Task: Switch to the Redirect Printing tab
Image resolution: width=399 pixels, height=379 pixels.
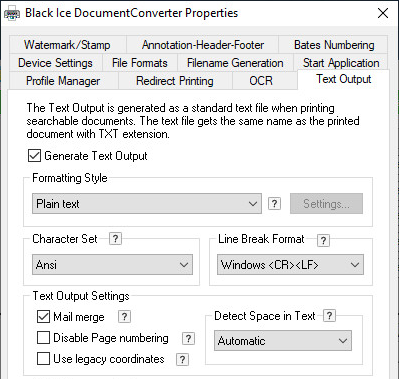Action: [x=175, y=81]
